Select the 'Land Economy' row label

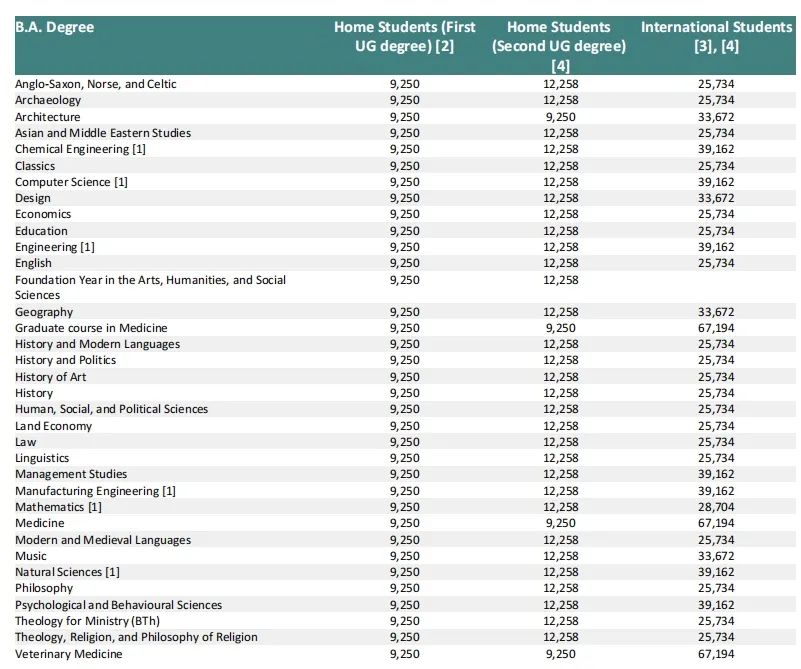[x=53, y=426]
